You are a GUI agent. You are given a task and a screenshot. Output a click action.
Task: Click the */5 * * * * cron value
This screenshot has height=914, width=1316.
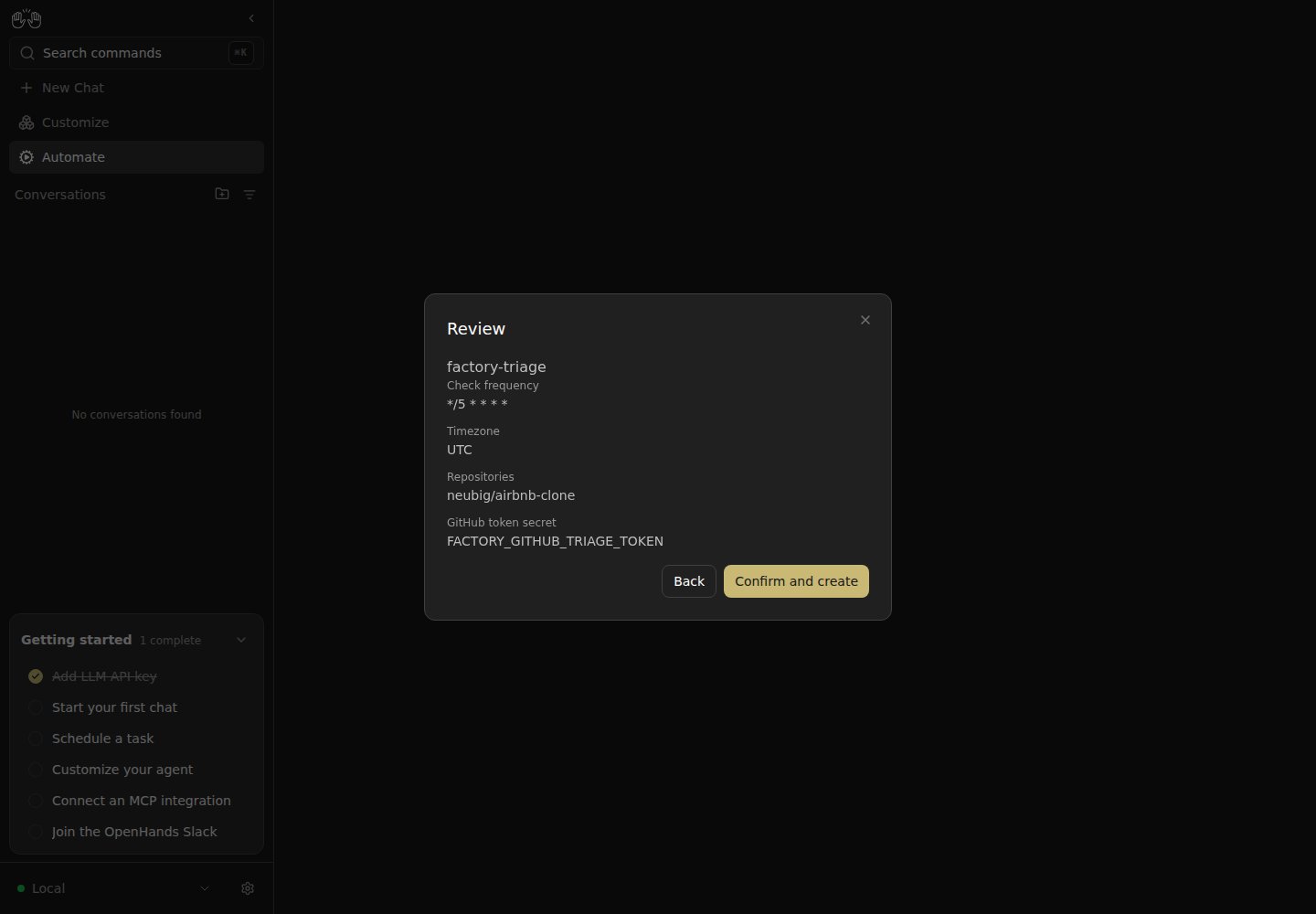[x=477, y=404]
